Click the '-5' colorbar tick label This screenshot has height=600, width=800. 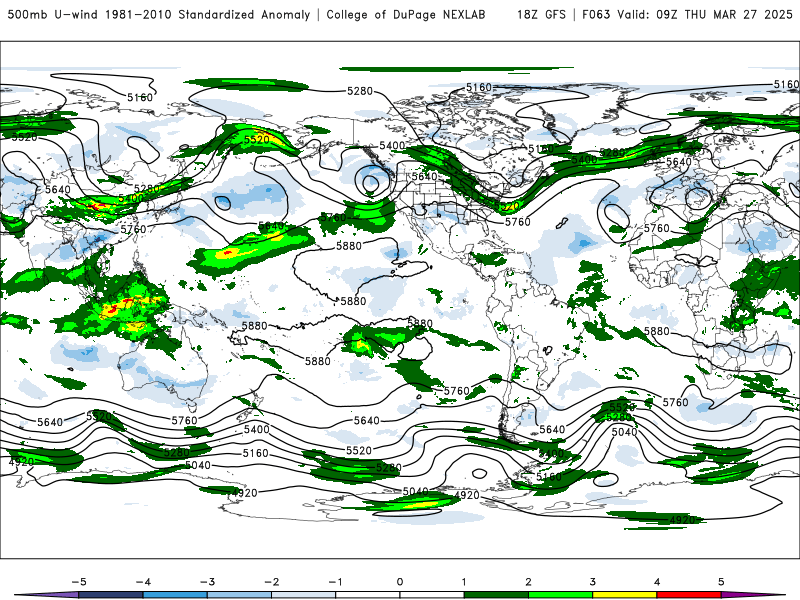click(79, 582)
